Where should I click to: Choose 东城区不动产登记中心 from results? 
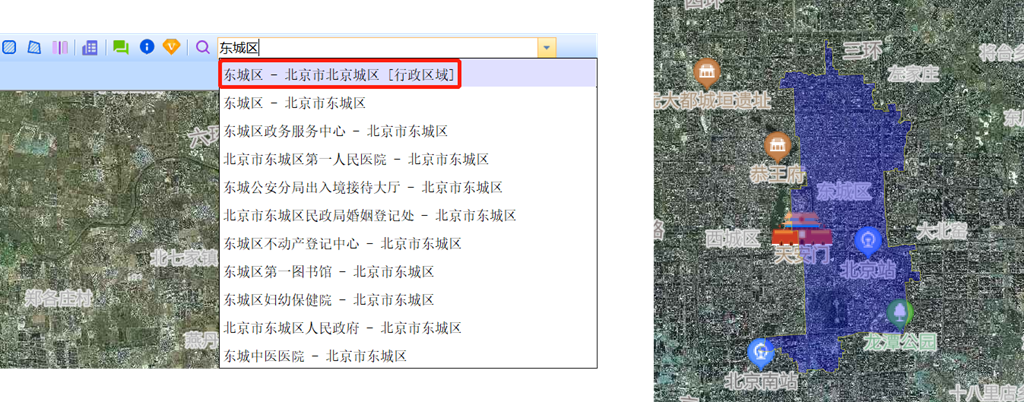[x=342, y=243]
